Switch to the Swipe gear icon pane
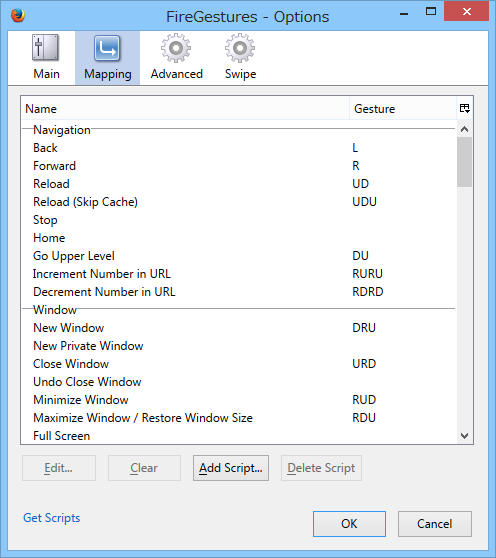This screenshot has width=496, height=558. tap(240, 48)
